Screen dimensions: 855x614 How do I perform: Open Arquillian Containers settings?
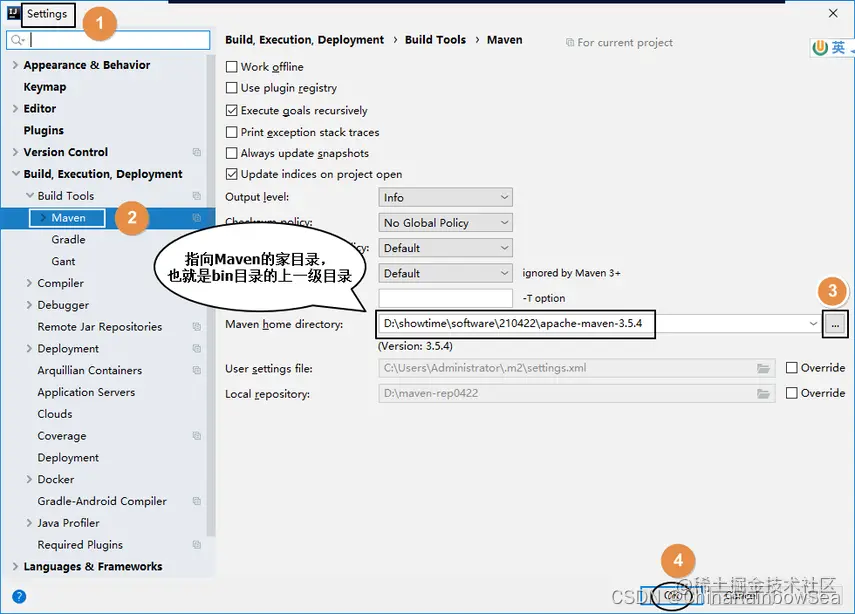[89, 370]
